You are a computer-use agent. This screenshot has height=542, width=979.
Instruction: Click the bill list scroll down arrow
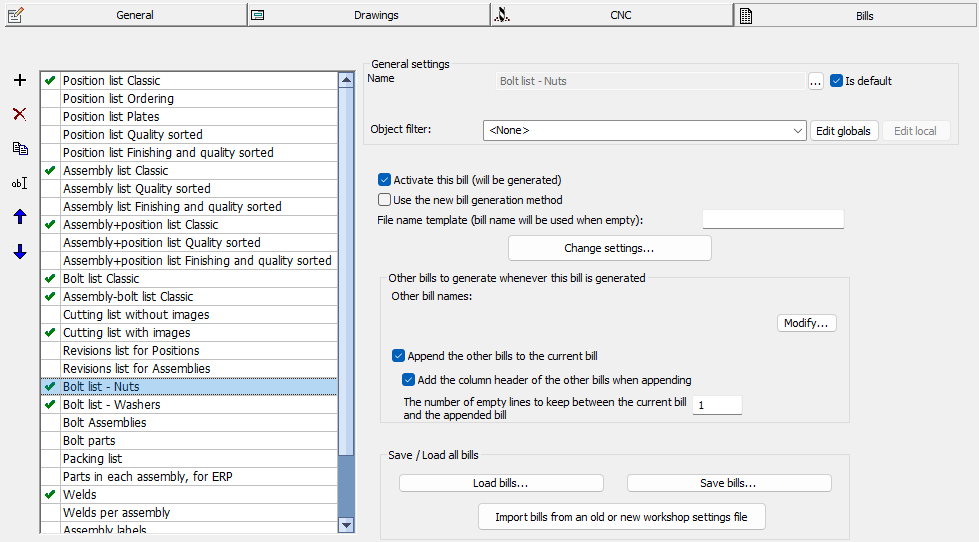click(x=346, y=525)
